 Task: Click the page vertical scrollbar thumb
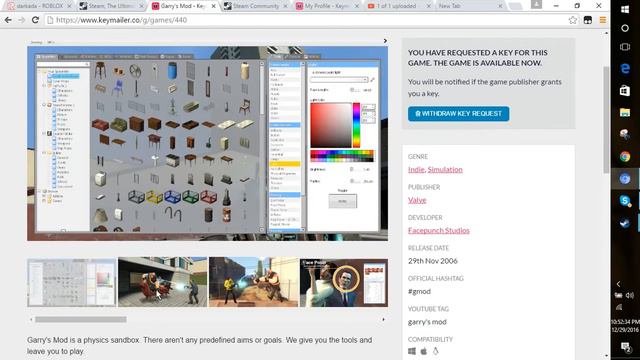(x=606, y=119)
